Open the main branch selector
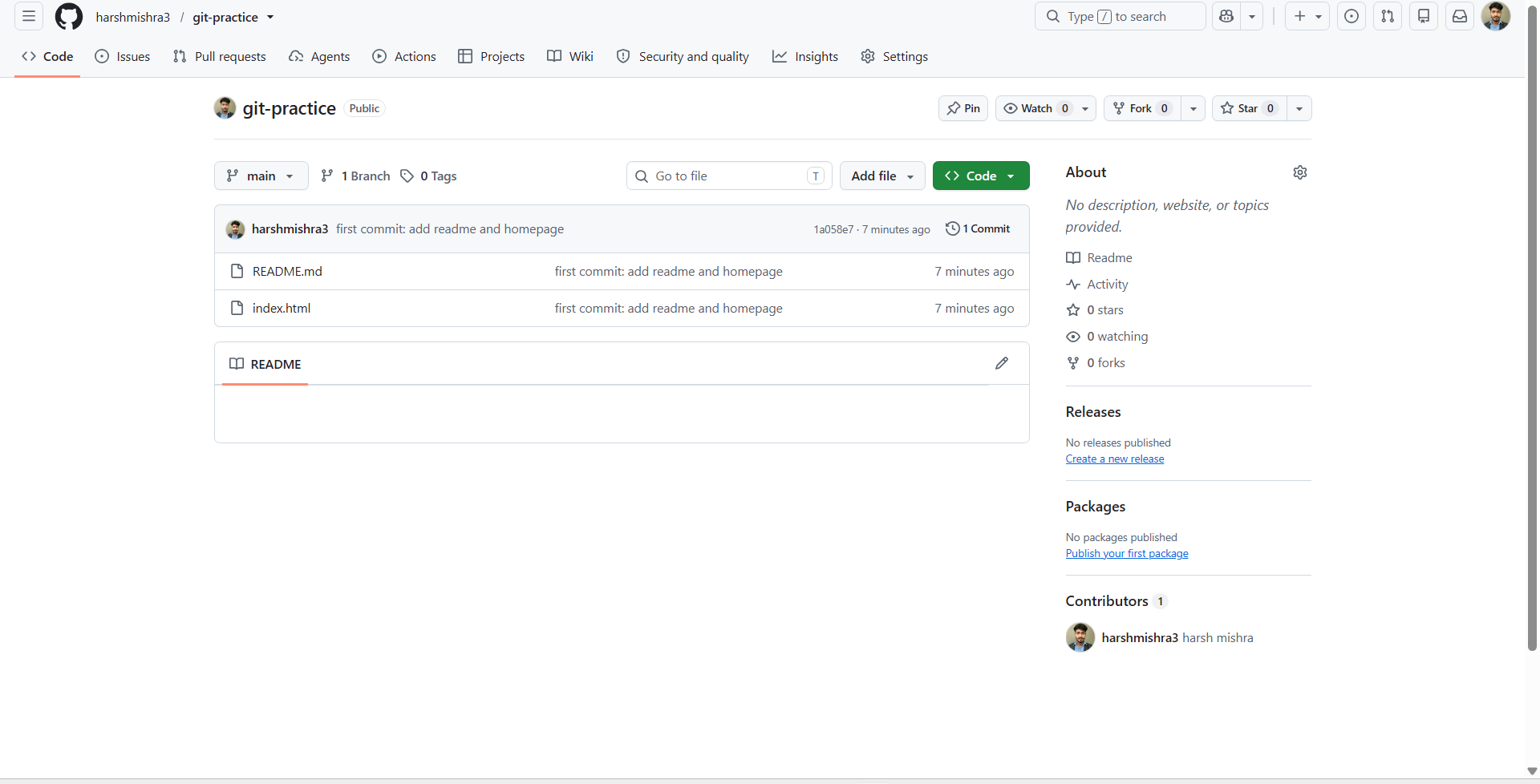Viewport: 1540px width, 784px height. pos(261,176)
